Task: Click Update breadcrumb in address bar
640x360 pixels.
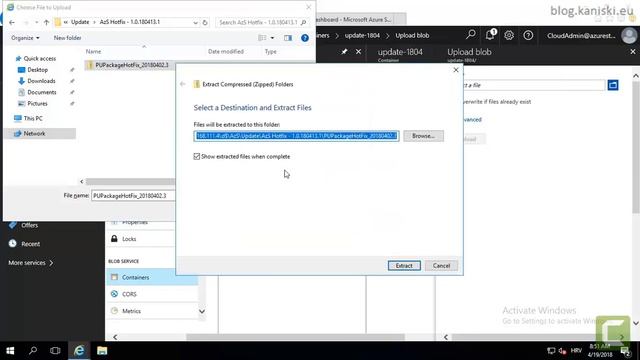Action: point(80,22)
